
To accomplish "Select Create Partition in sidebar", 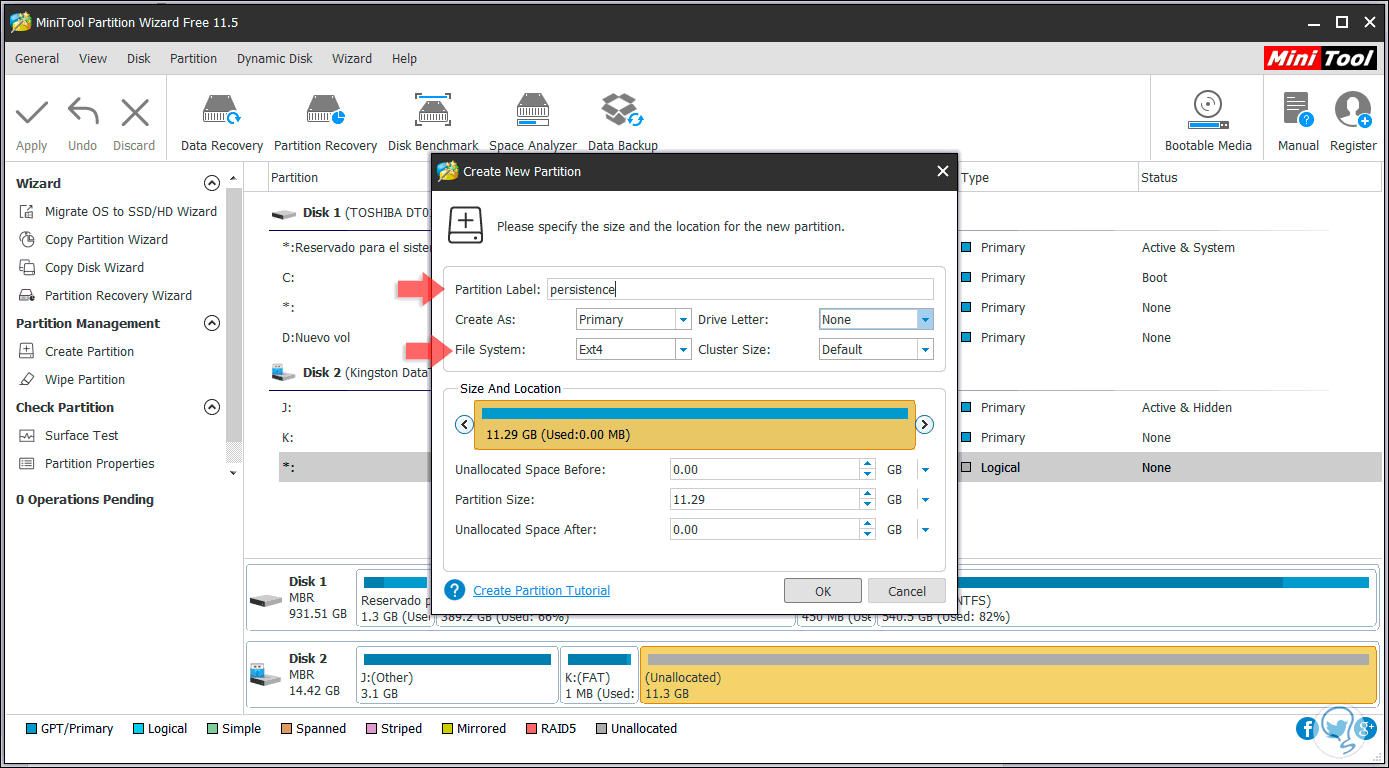I will click(89, 351).
